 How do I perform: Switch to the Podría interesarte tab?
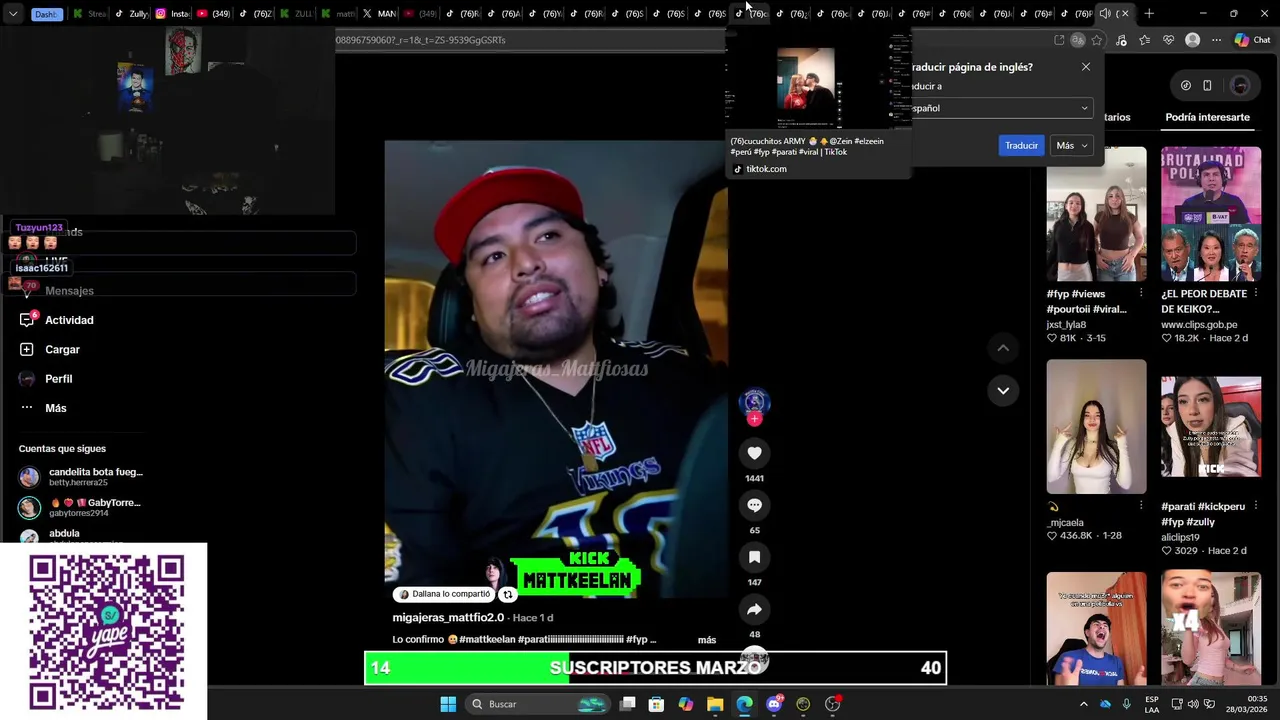click(1207, 117)
